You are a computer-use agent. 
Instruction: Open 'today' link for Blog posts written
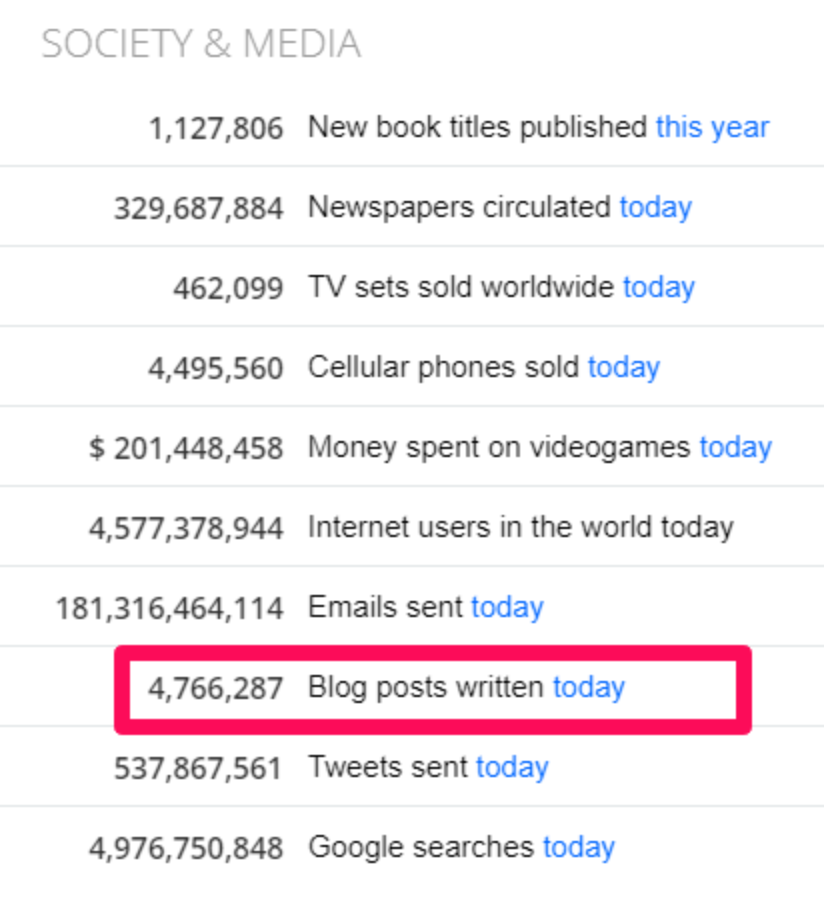coord(588,688)
